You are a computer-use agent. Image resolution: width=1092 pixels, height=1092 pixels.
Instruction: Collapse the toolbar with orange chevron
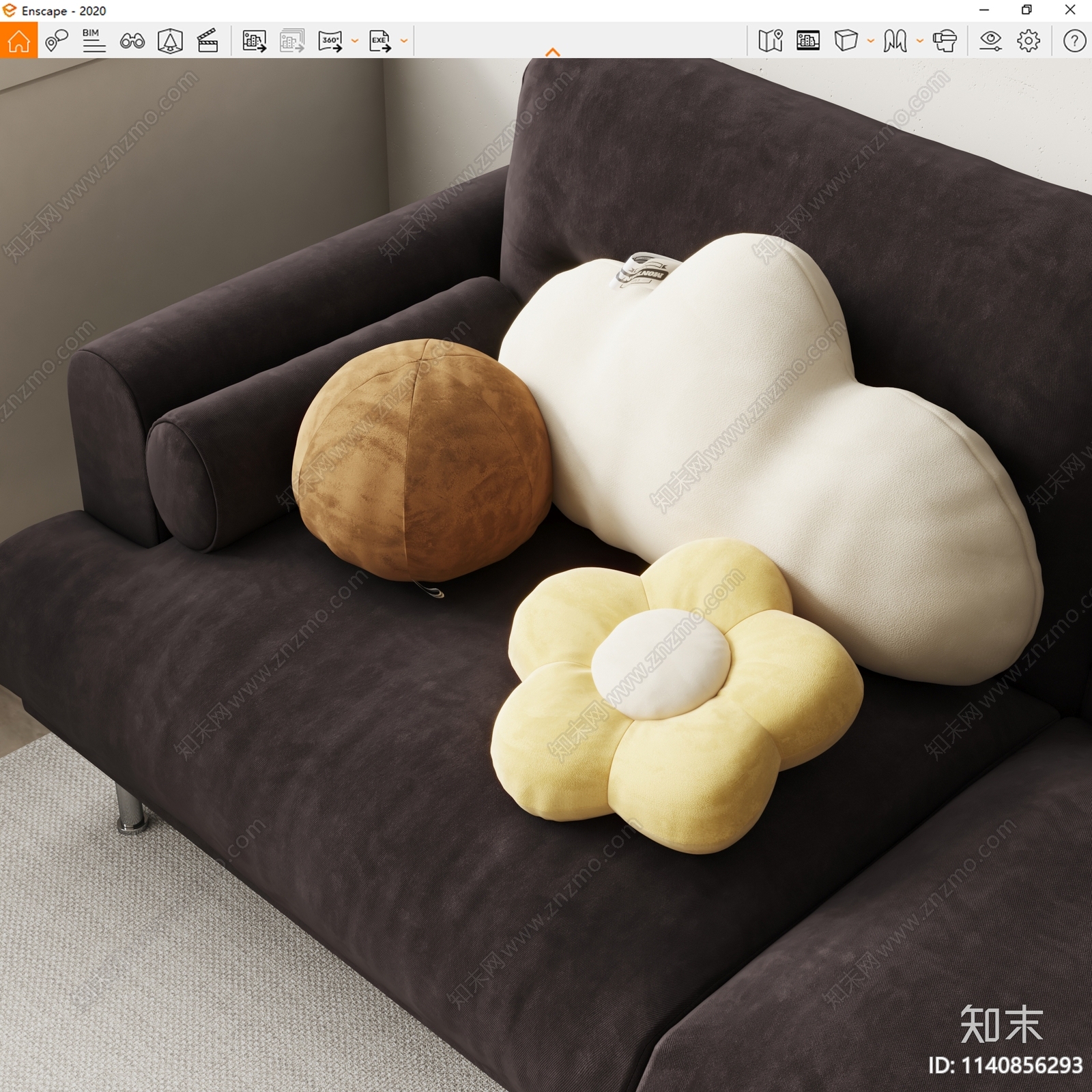pyautogui.click(x=553, y=52)
